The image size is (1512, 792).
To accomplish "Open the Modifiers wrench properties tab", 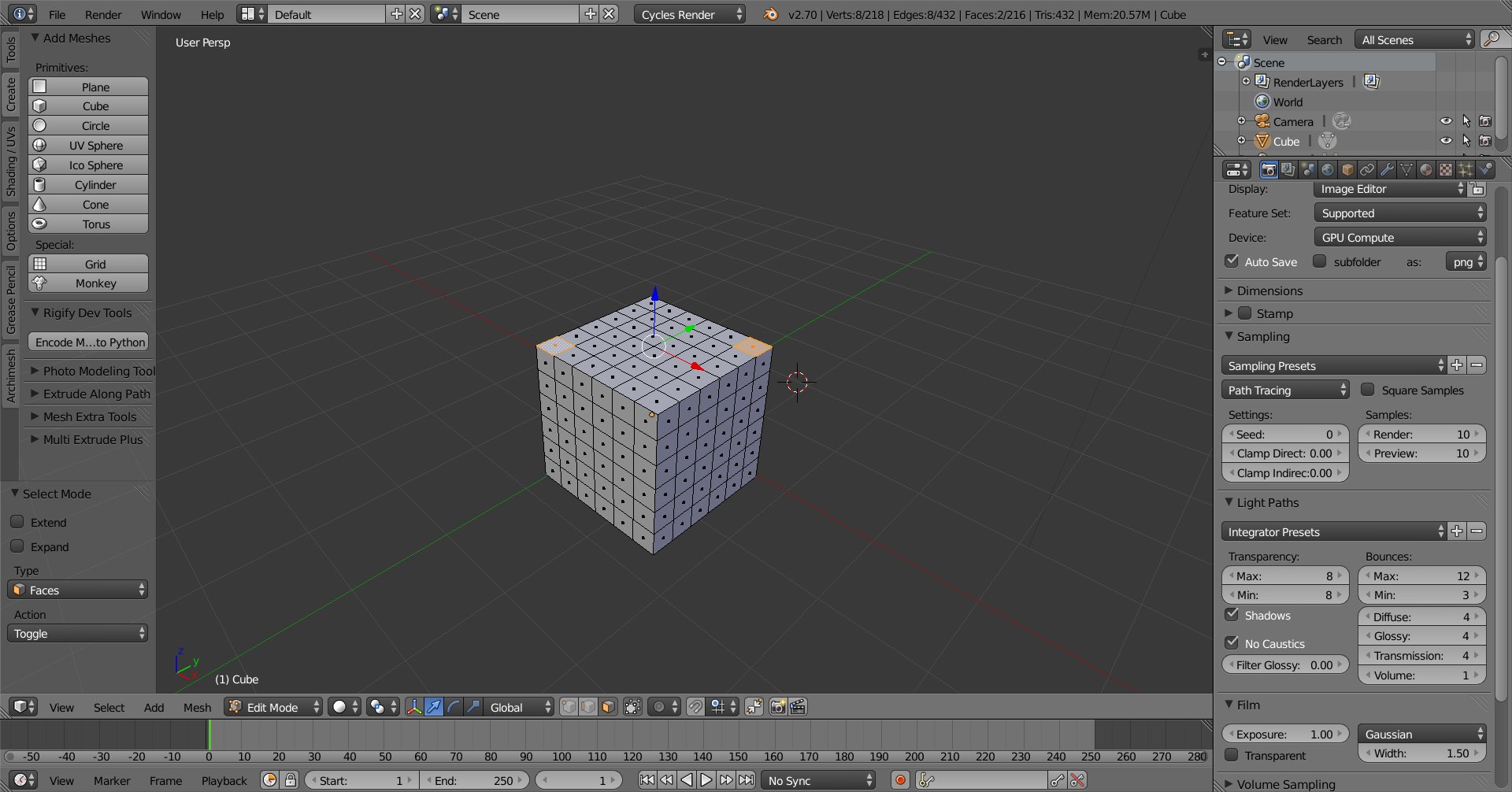I will point(1387,169).
